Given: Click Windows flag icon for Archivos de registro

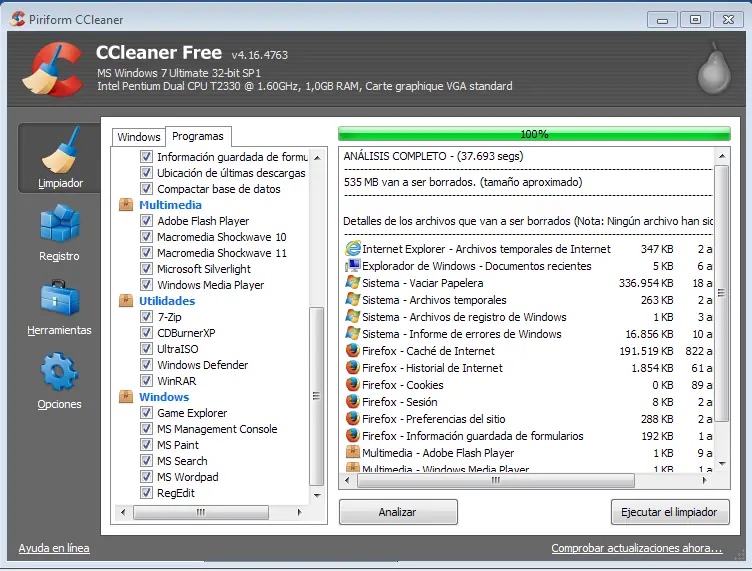Looking at the screenshot, I should 352,316.
